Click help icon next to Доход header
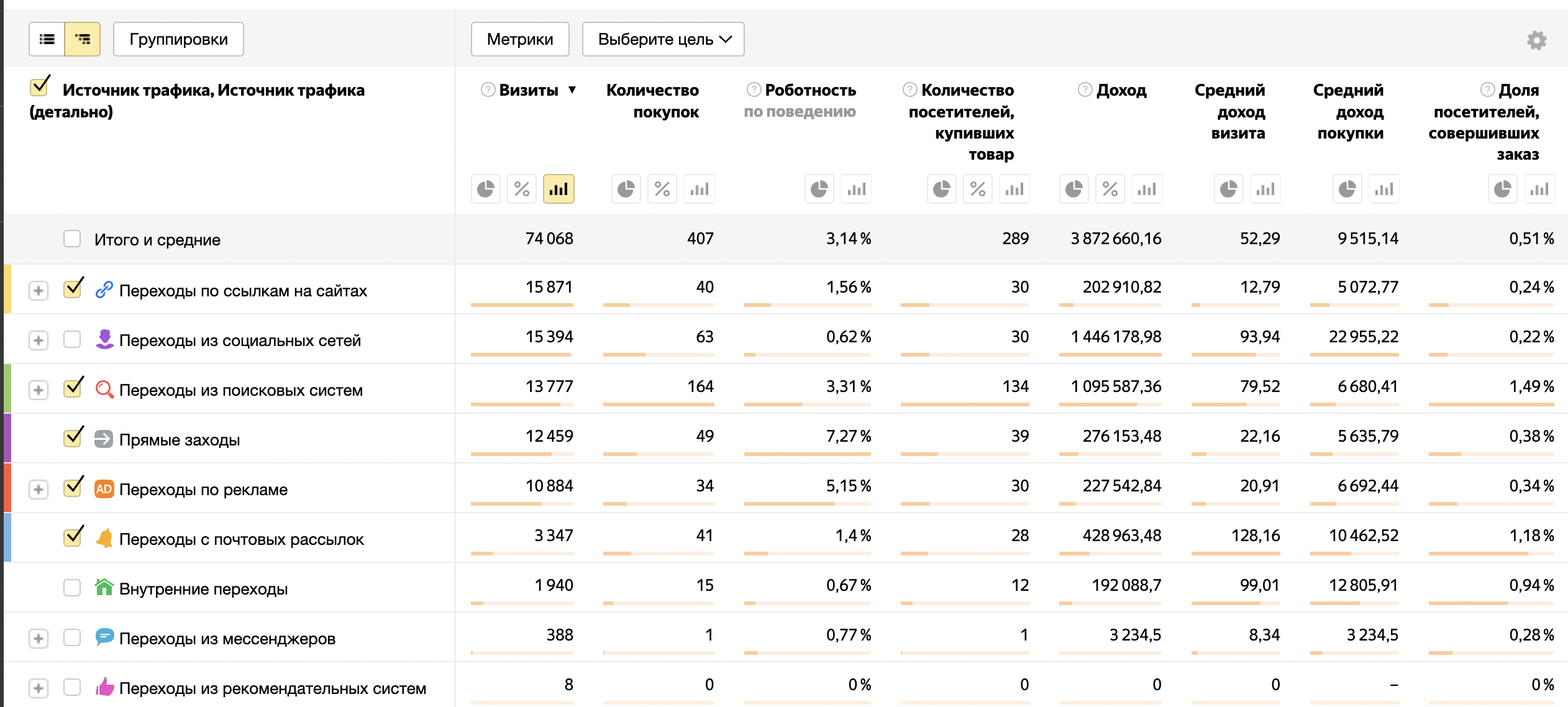 pyautogui.click(x=1085, y=90)
